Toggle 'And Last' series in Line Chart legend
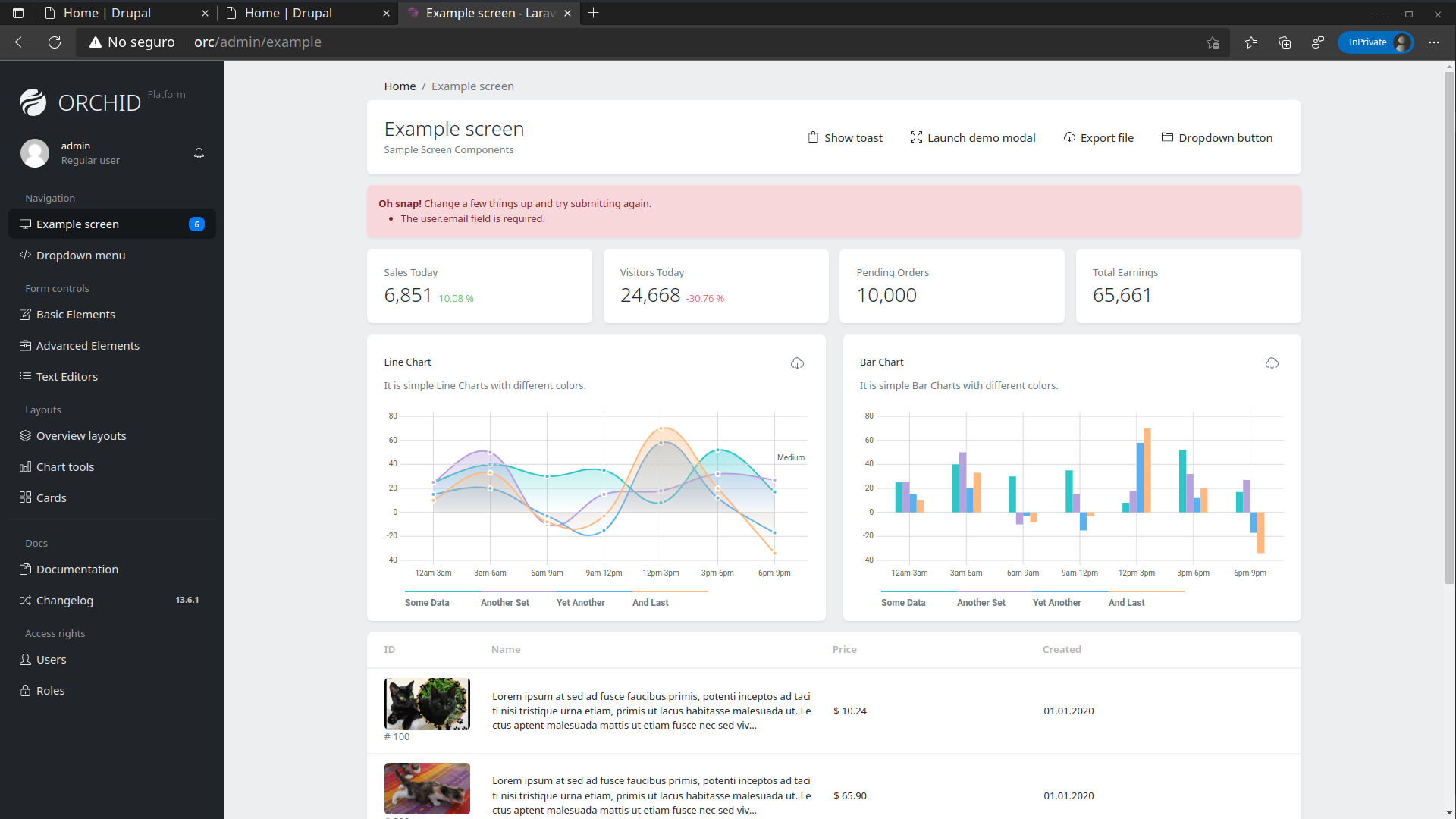The height and width of the screenshot is (819, 1456). click(x=650, y=602)
